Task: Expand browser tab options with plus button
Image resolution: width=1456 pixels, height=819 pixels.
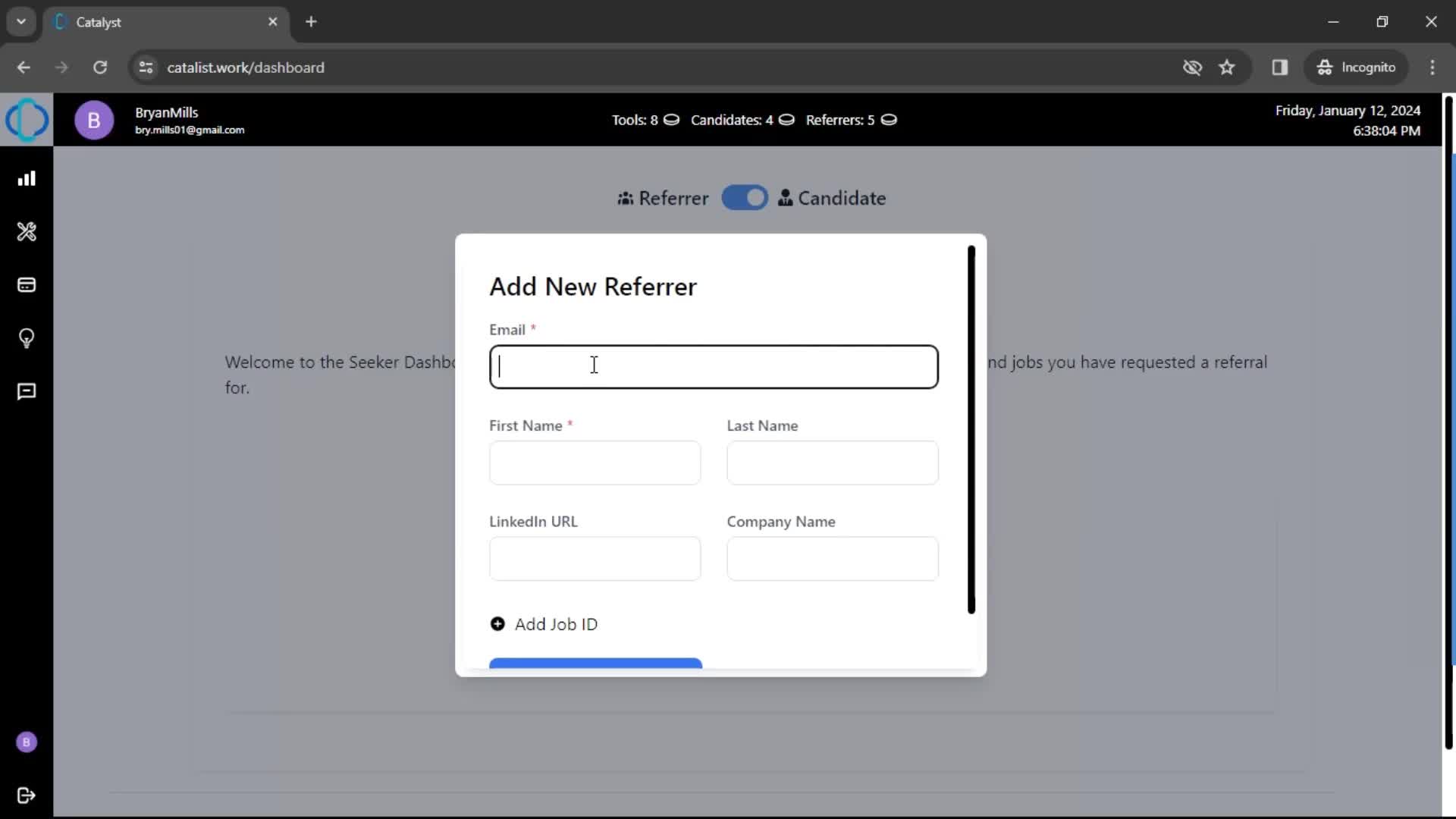Action: (x=310, y=22)
